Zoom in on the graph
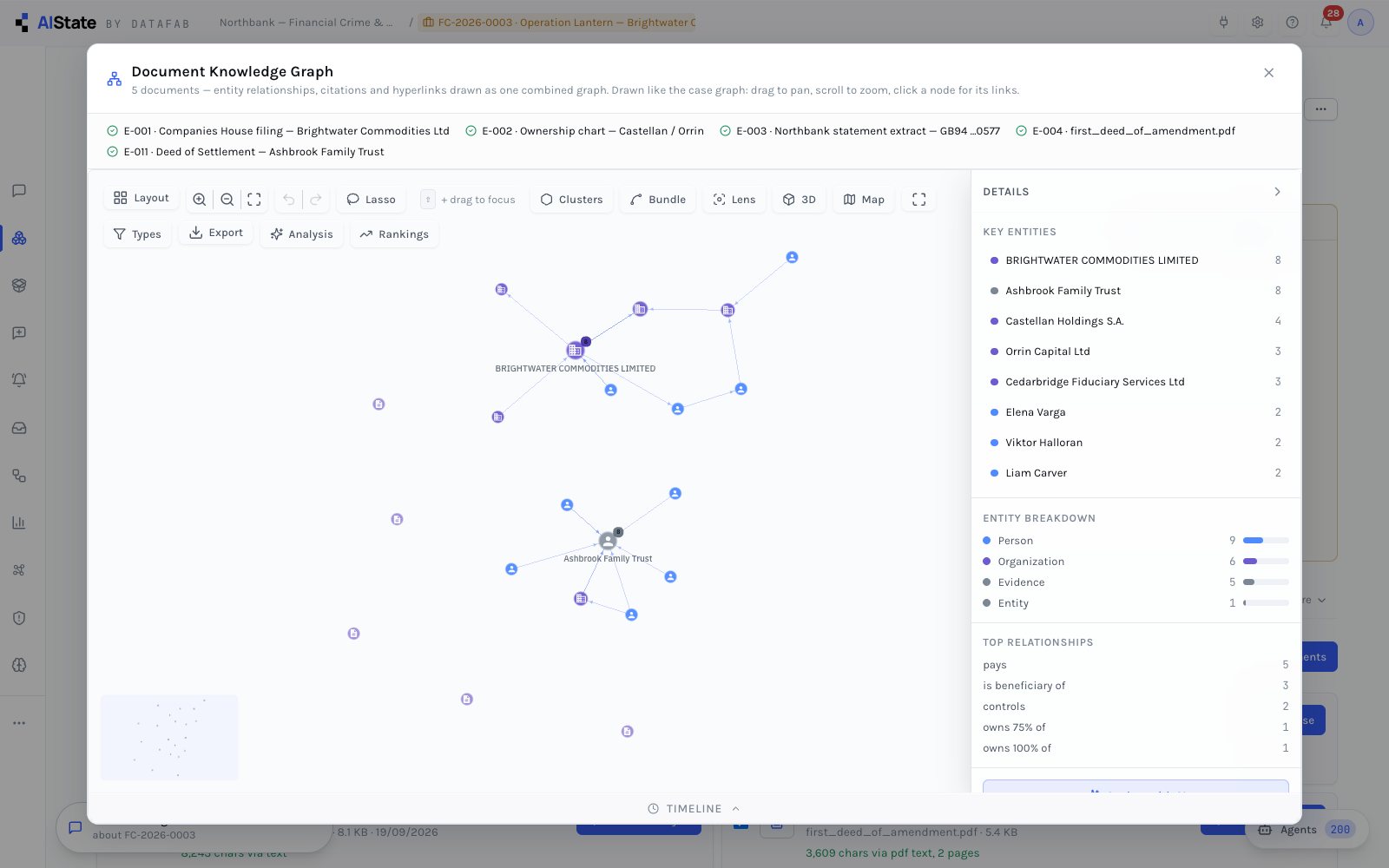Viewport: 1389px width, 868px height. [x=200, y=200]
